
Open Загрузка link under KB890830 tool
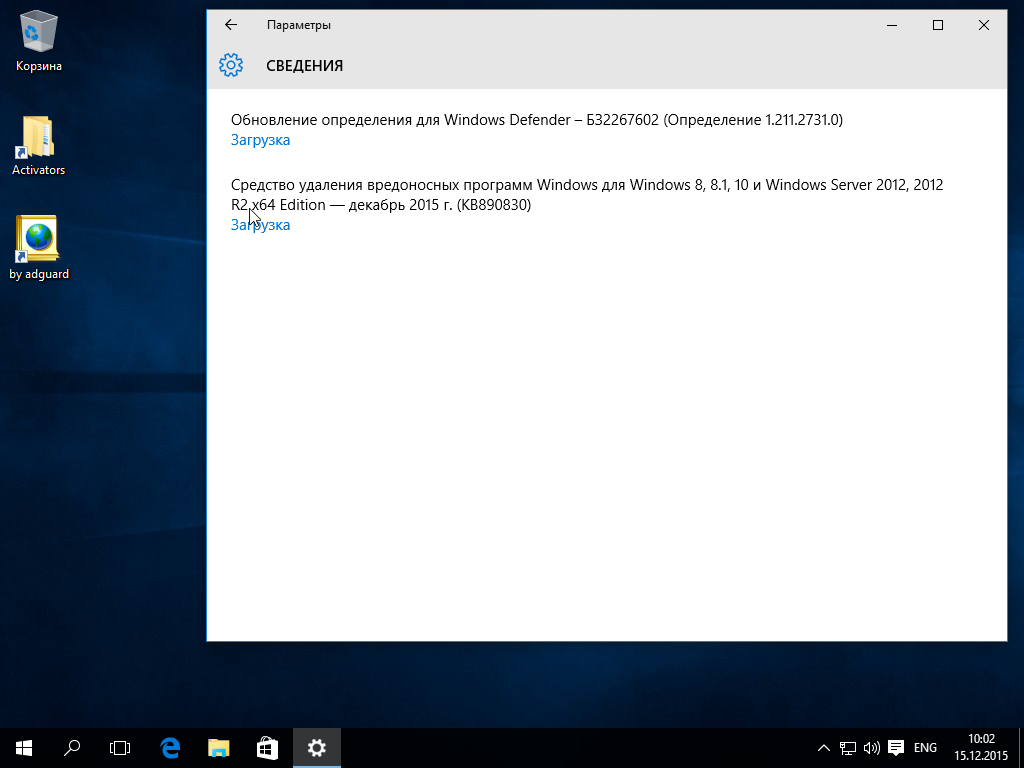[260, 225]
